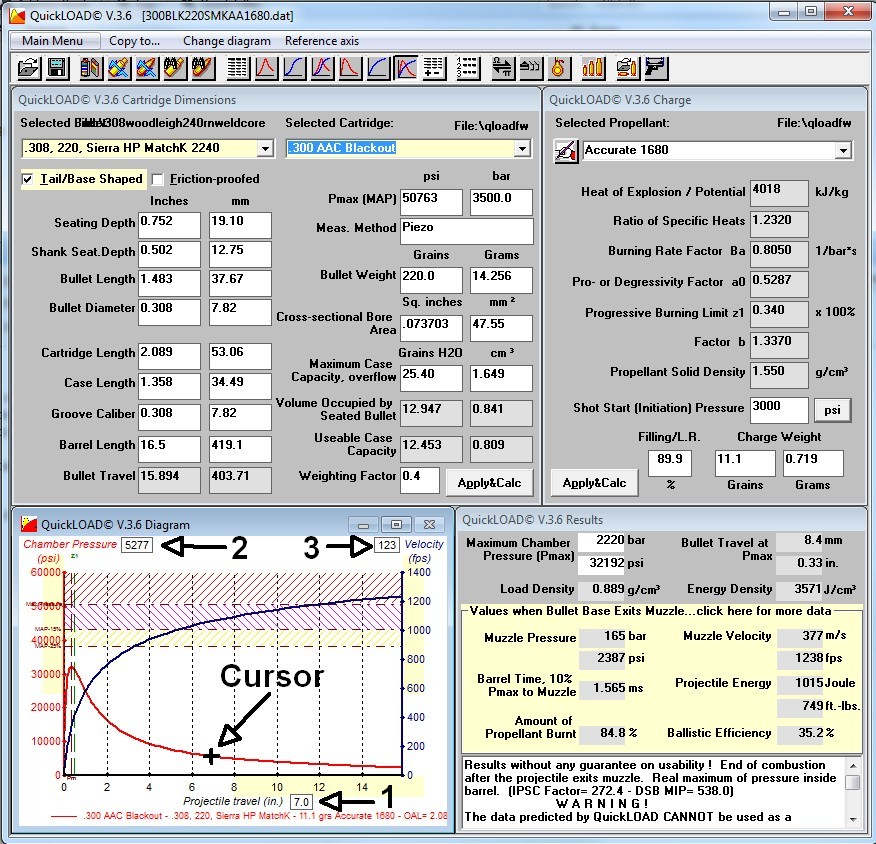The image size is (876, 844).
Task: Show the red decaying pressure curve diagram
Action: [x=350, y=68]
